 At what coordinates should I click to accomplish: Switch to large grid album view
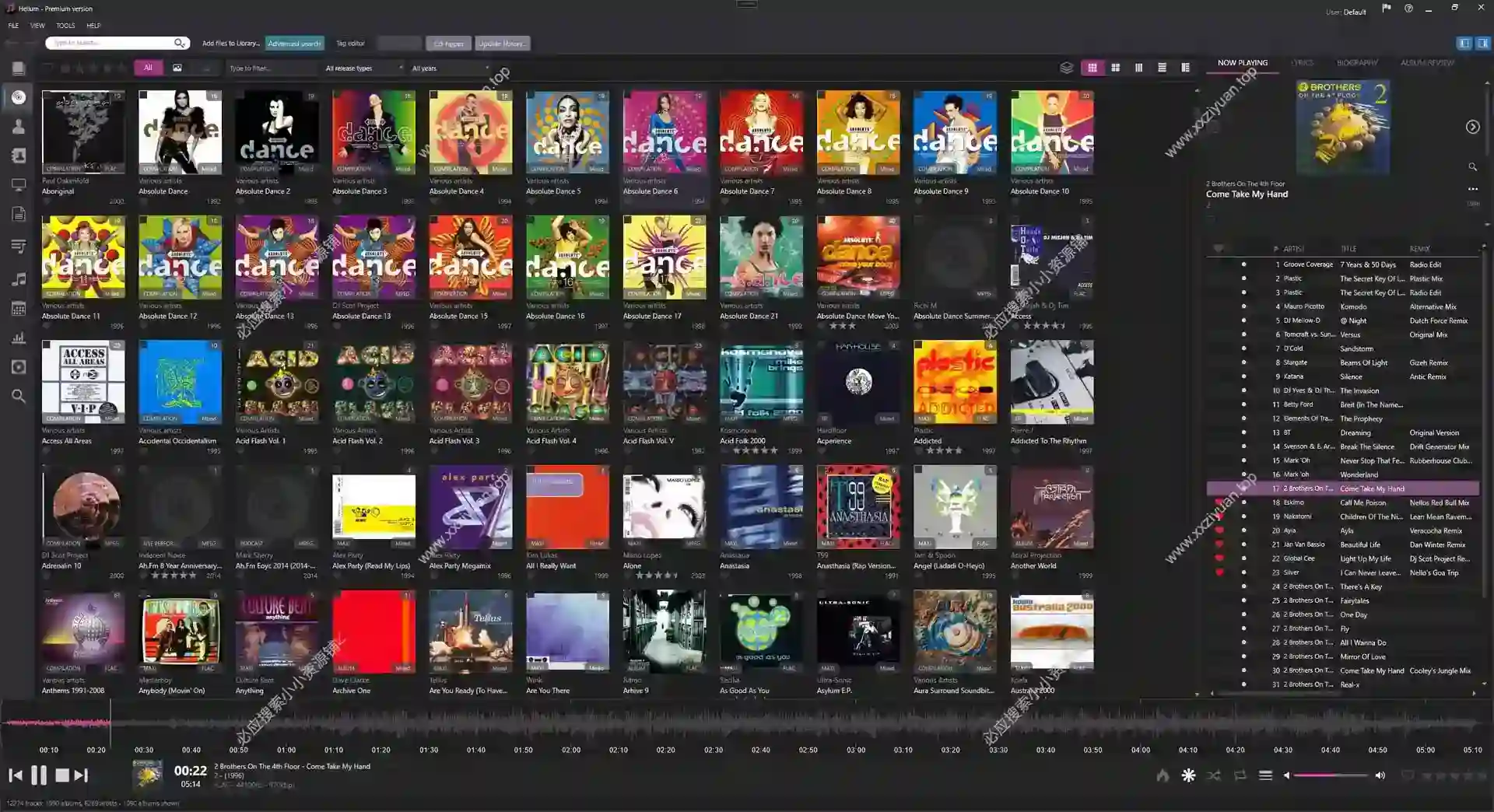pyautogui.click(x=1115, y=68)
